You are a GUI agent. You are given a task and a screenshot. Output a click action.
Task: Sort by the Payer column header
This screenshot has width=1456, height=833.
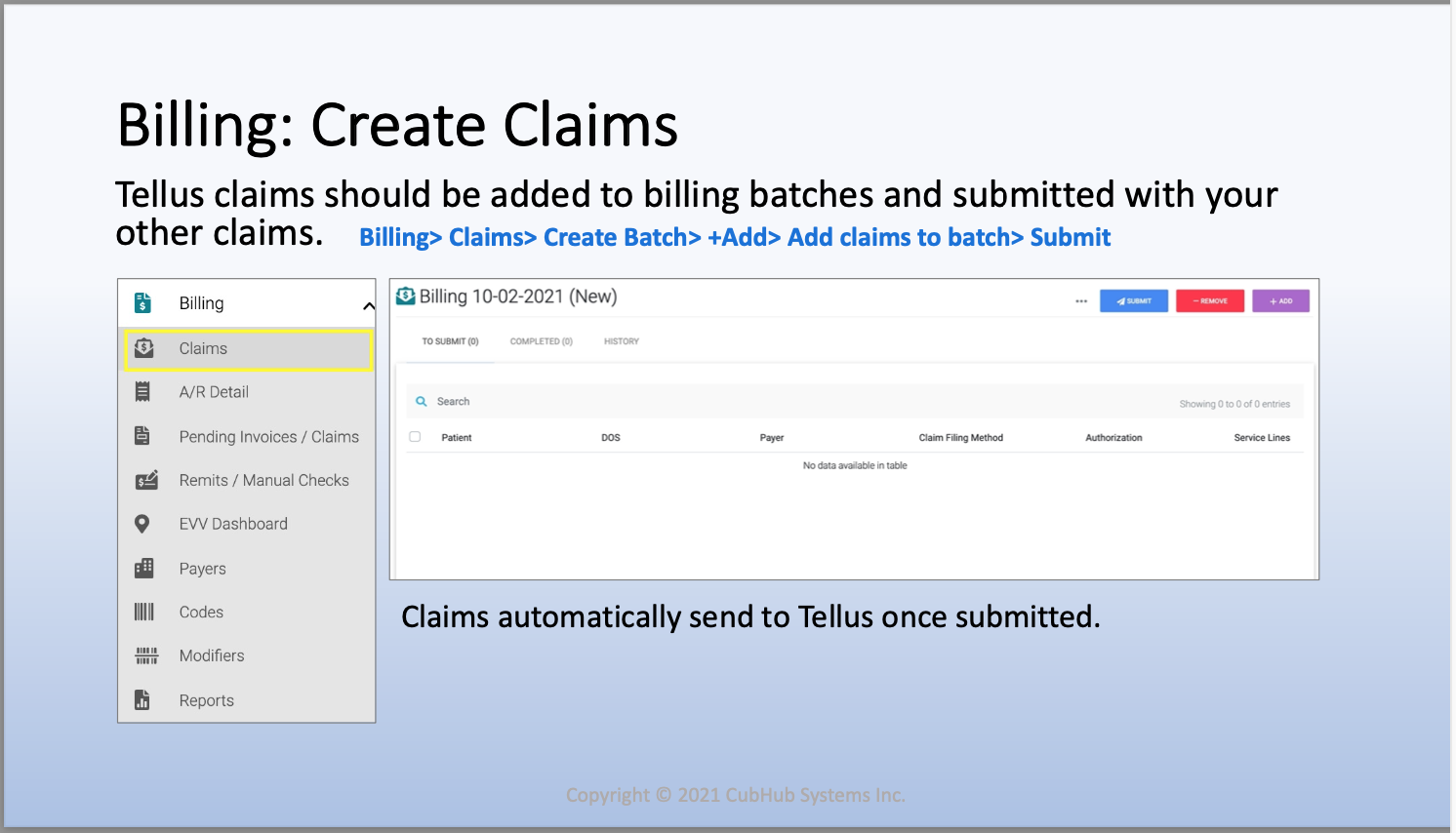(772, 438)
